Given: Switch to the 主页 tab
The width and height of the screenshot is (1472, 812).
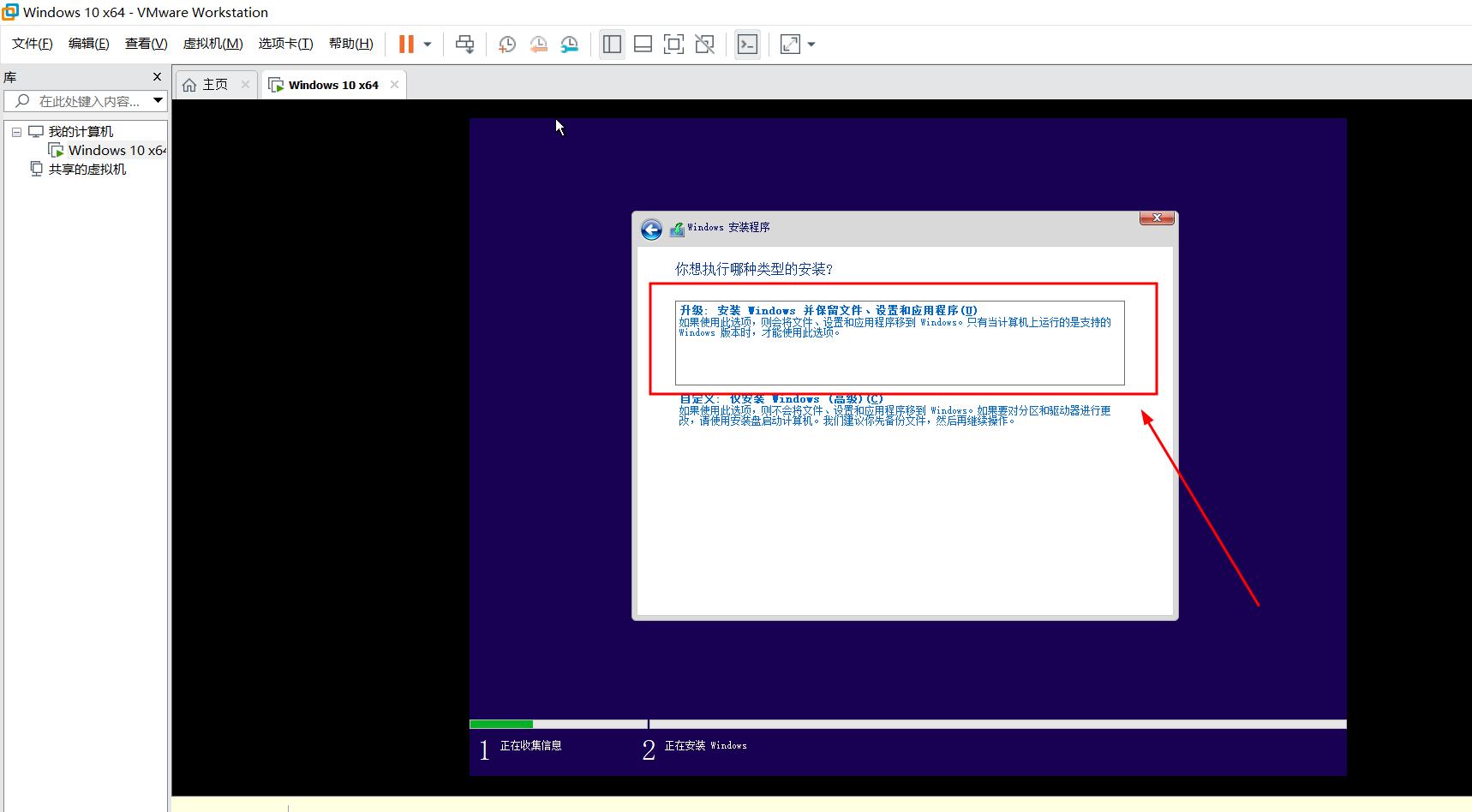Looking at the screenshot, I should coord(214,85).
